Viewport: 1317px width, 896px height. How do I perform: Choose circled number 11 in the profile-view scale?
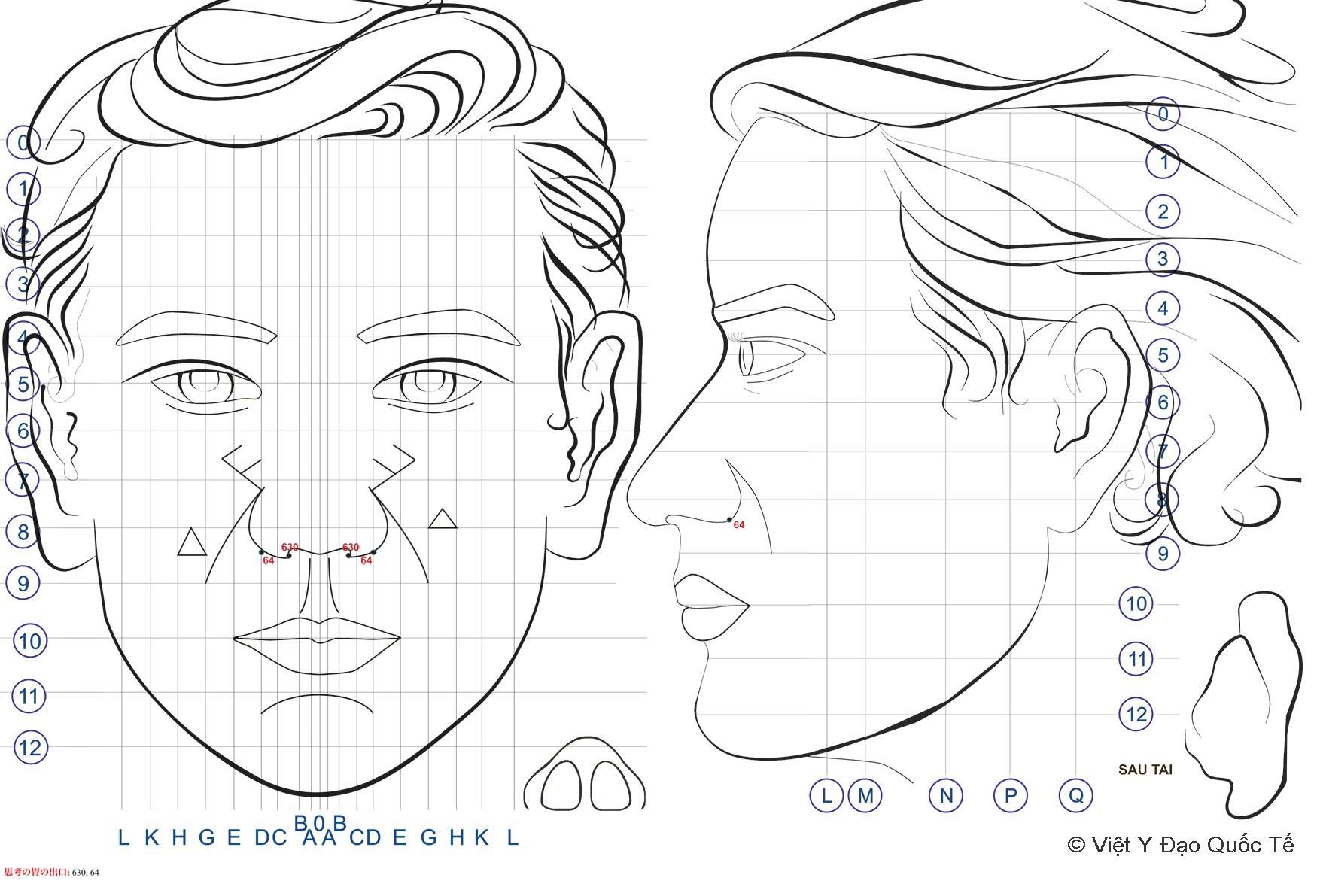click(1136, 659)
